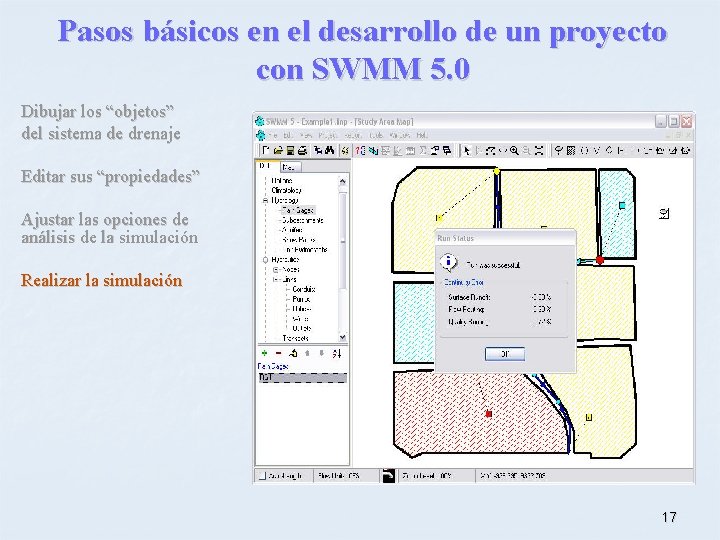Toggle the Hydraulics tree expander

[265, 260]
